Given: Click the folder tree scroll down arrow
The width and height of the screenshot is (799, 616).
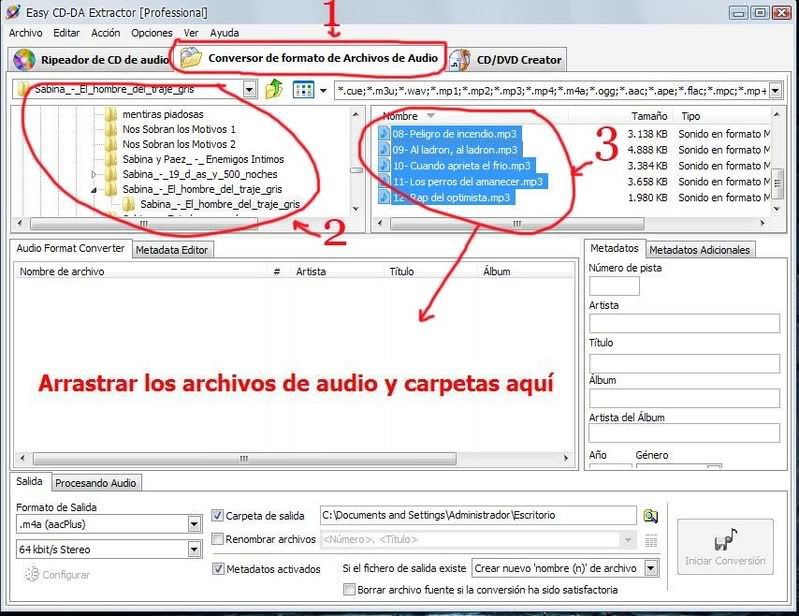Looking at the screenshot, I should 356,208.
